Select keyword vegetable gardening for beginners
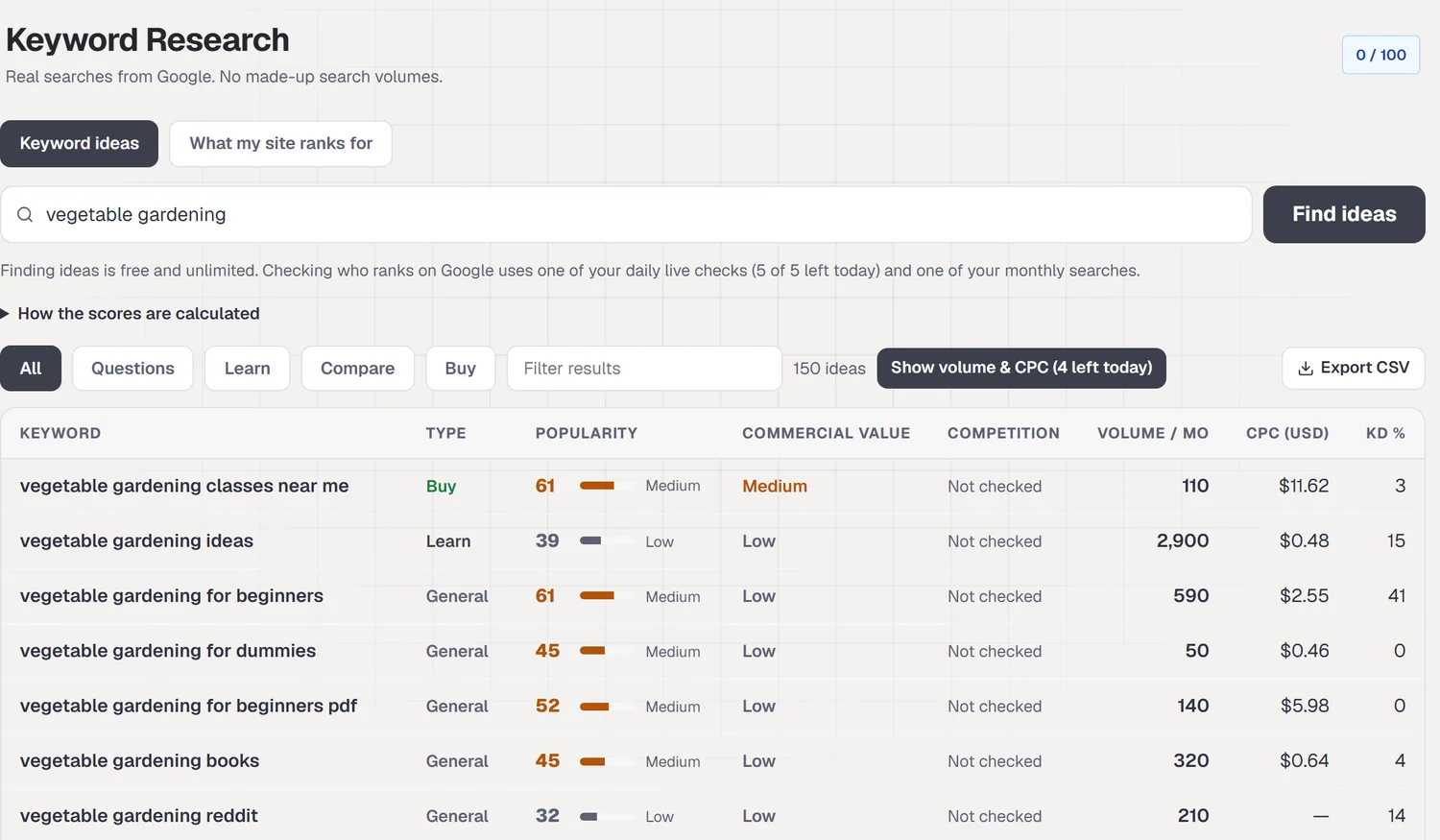 (x=171, y=595)
